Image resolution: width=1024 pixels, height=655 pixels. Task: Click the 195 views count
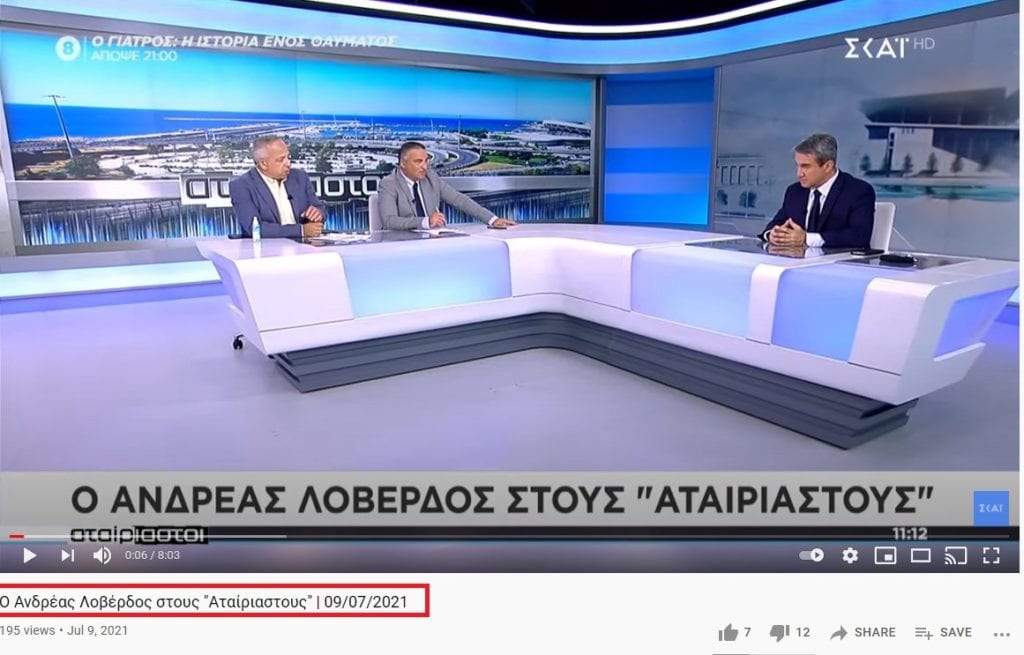pos(27,631)
